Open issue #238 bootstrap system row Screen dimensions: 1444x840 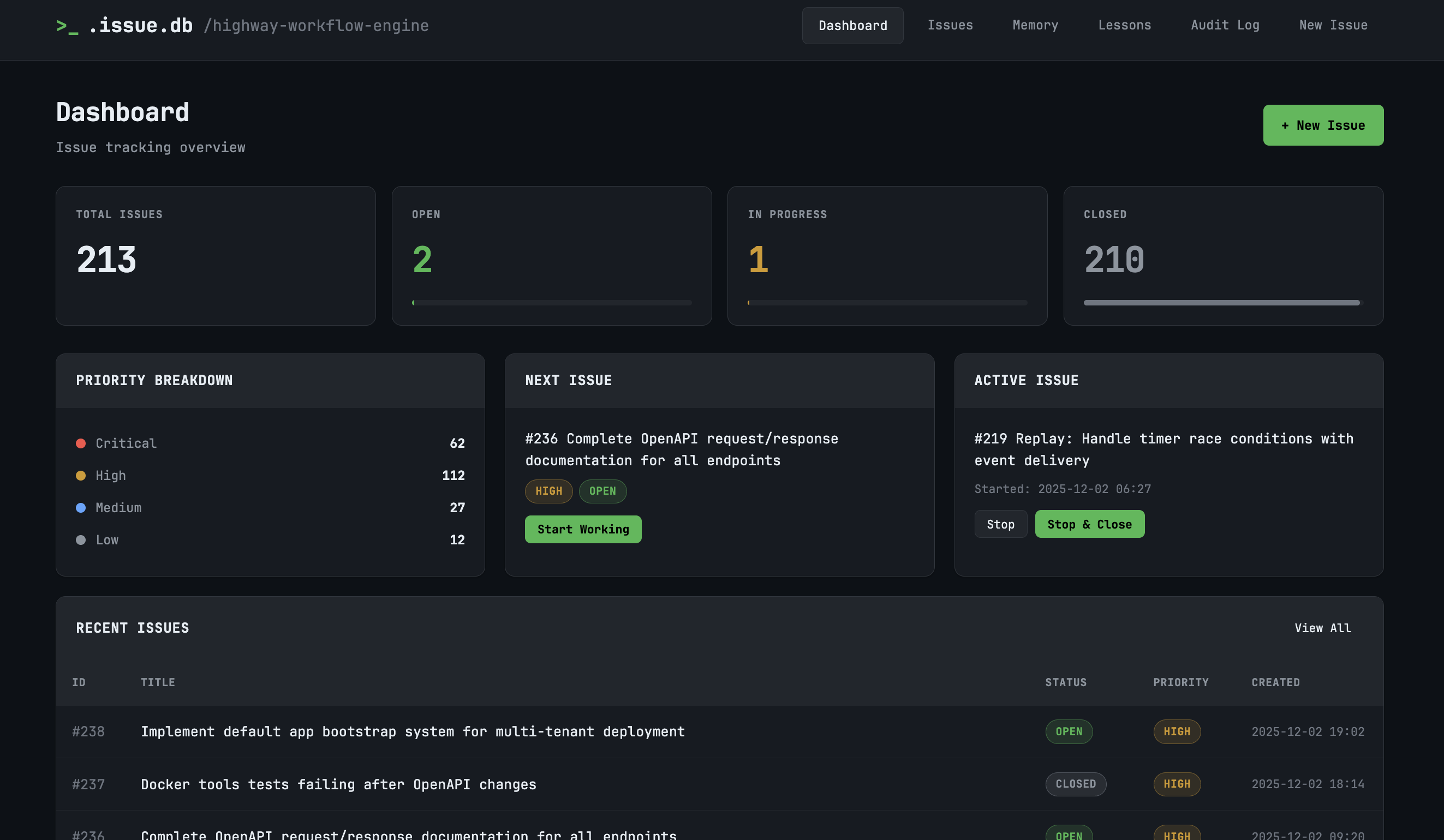click(413, 731)
